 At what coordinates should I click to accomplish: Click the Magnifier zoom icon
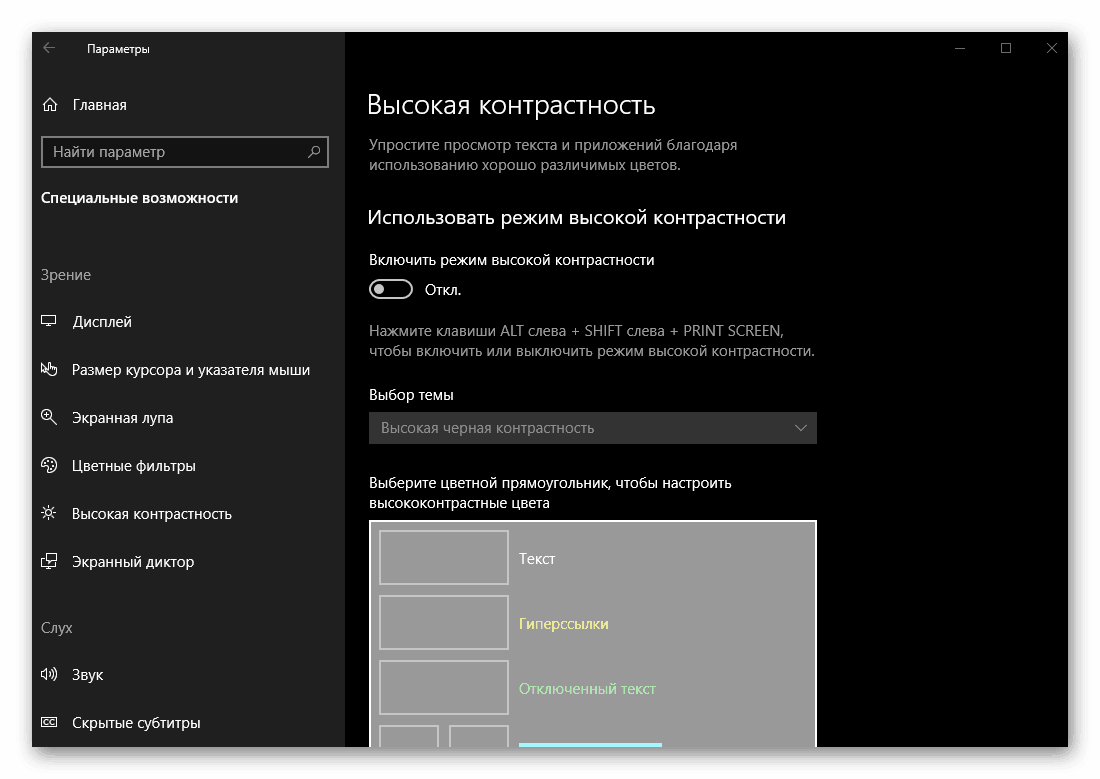[48, 417]
